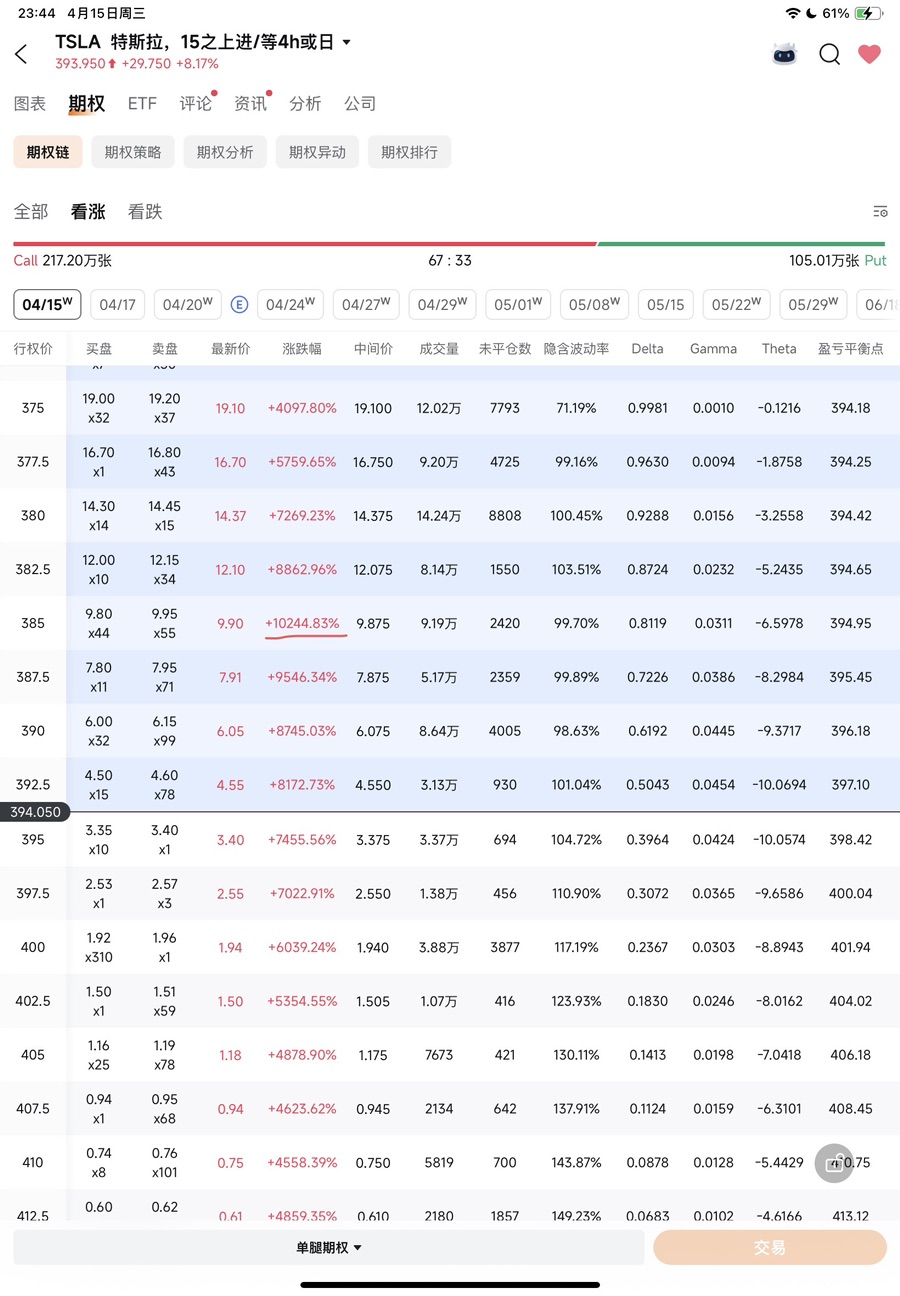Open the robot assistant icon
The image size is (900, 1296).
(x=785, y=54)
